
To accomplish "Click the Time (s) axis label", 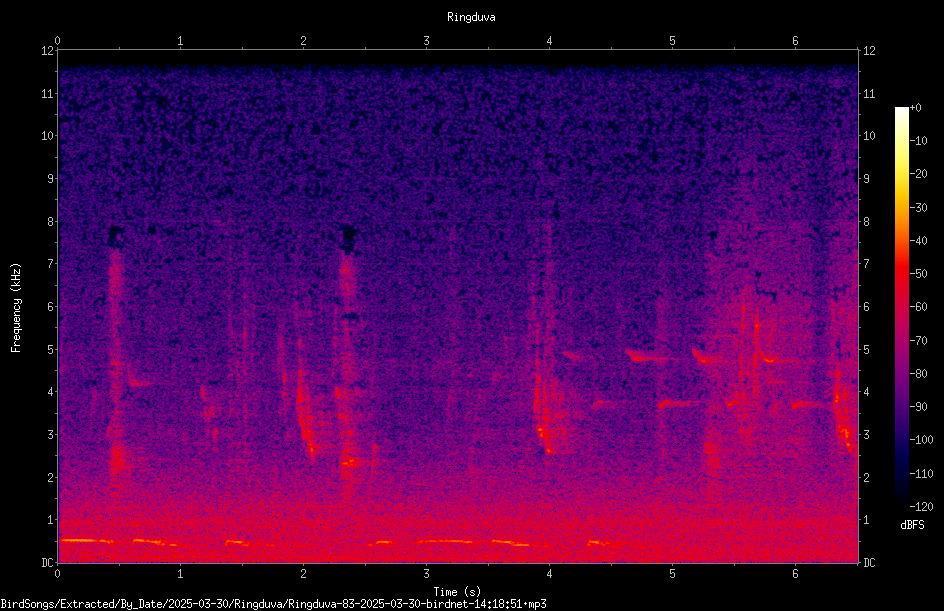I will (457, 592).
